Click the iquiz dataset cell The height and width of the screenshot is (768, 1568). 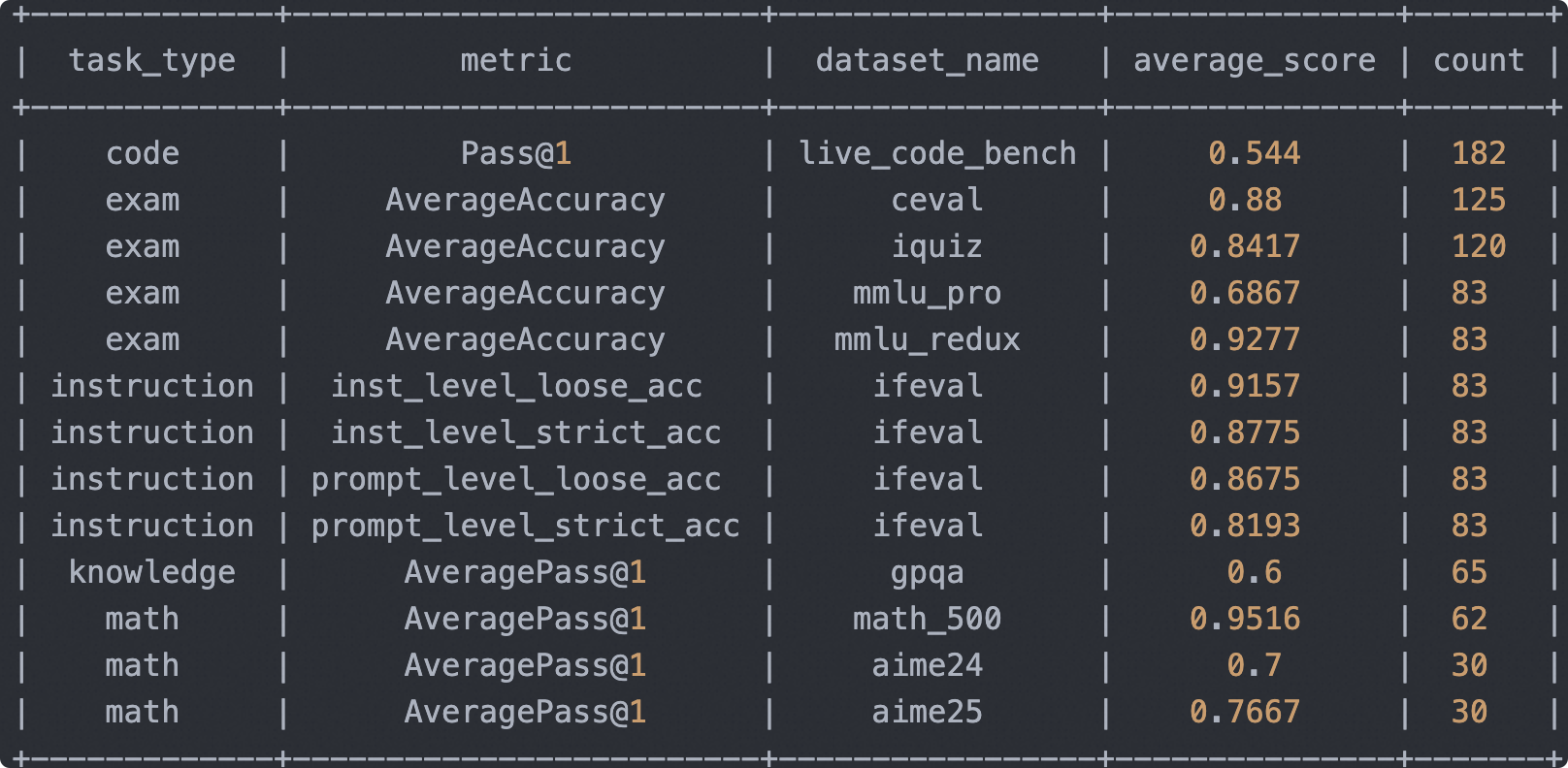937,247
